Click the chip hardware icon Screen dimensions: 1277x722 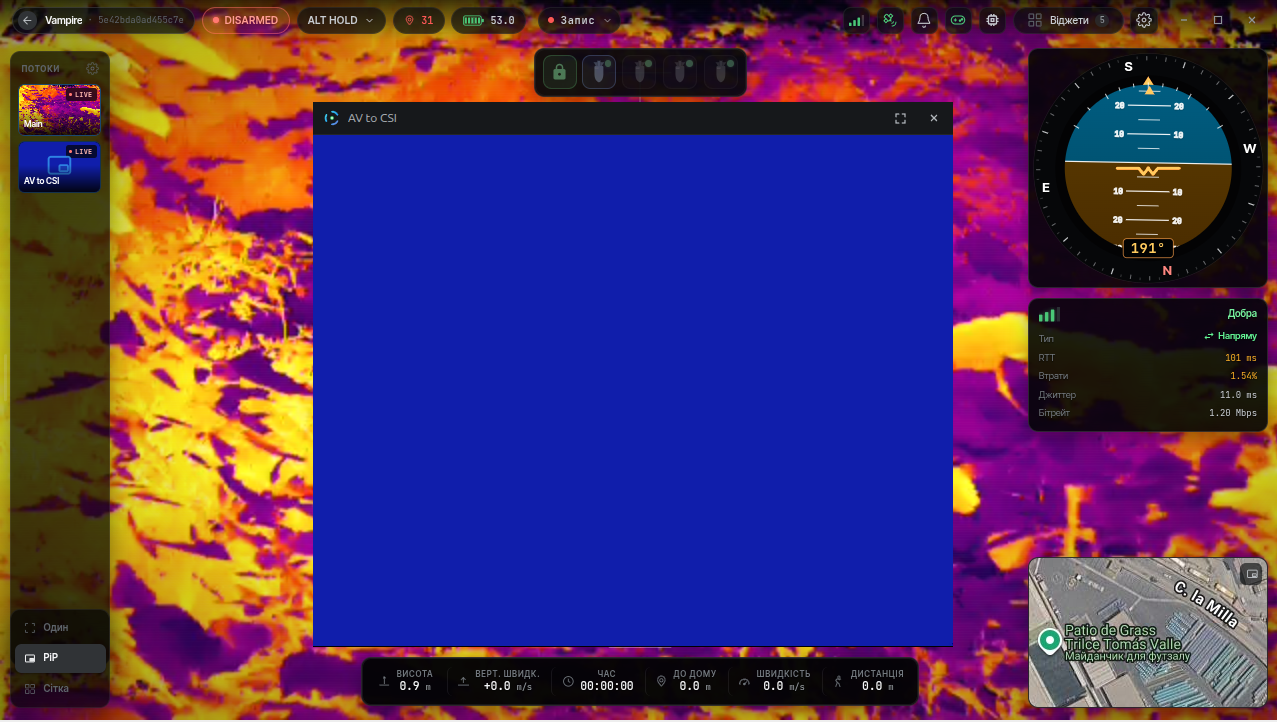(x=992, y=20)
